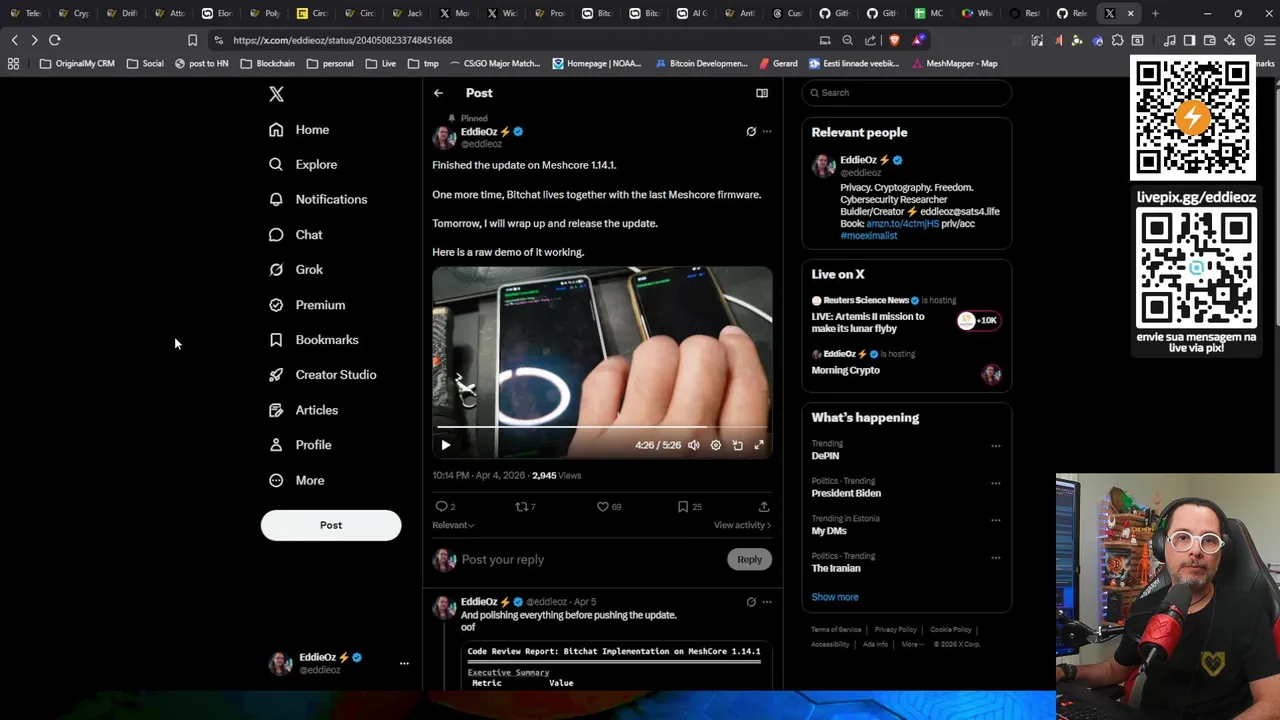Viewport: 1280px width, 720px height.
Task: Open Notifications in the sidebar
Action: point(318,200)
